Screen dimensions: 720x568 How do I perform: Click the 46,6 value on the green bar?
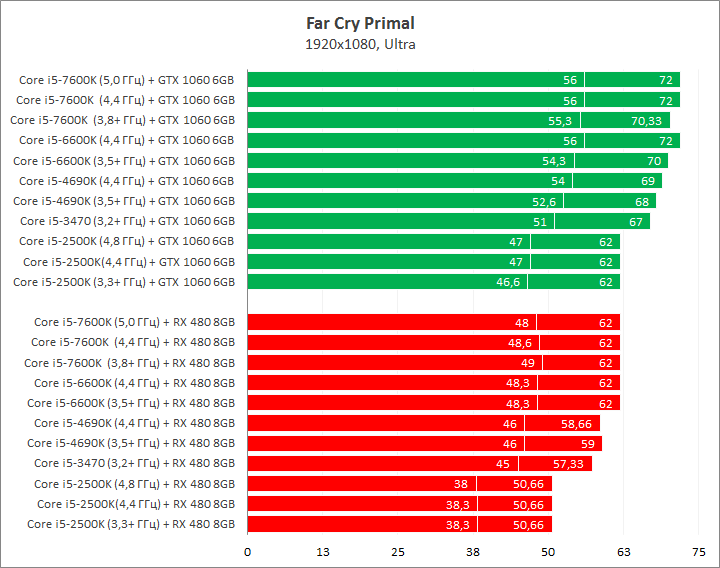pos(508,282)
